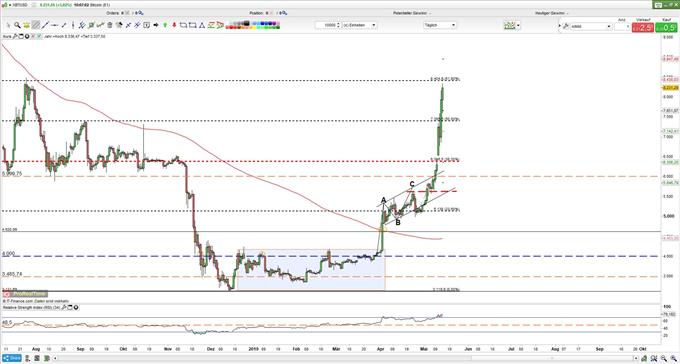Select the triangle shape tool
This screenshot has width=680, height=364.
202,25
